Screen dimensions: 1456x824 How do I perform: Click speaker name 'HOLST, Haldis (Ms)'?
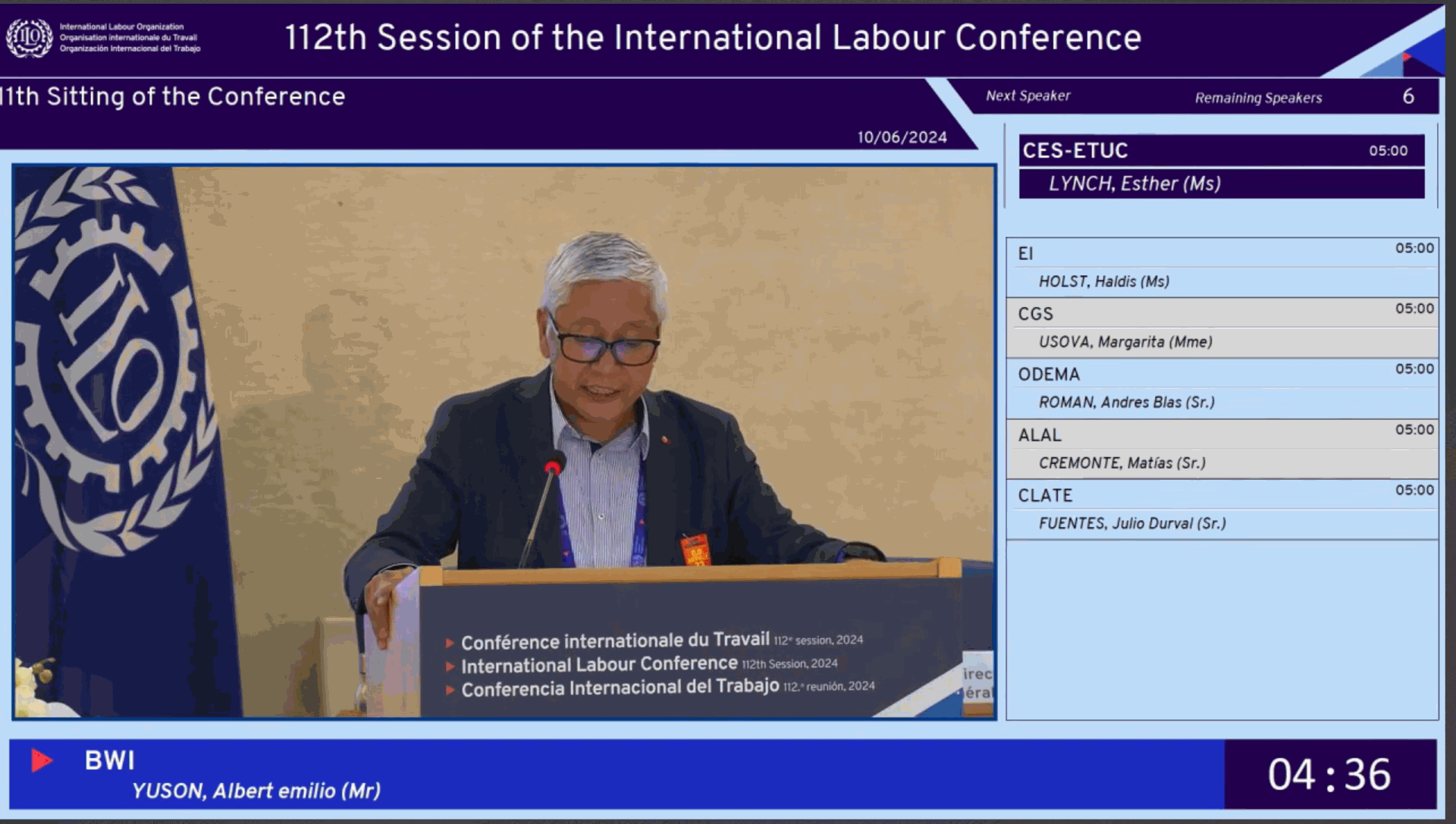tap(1104, 282)
